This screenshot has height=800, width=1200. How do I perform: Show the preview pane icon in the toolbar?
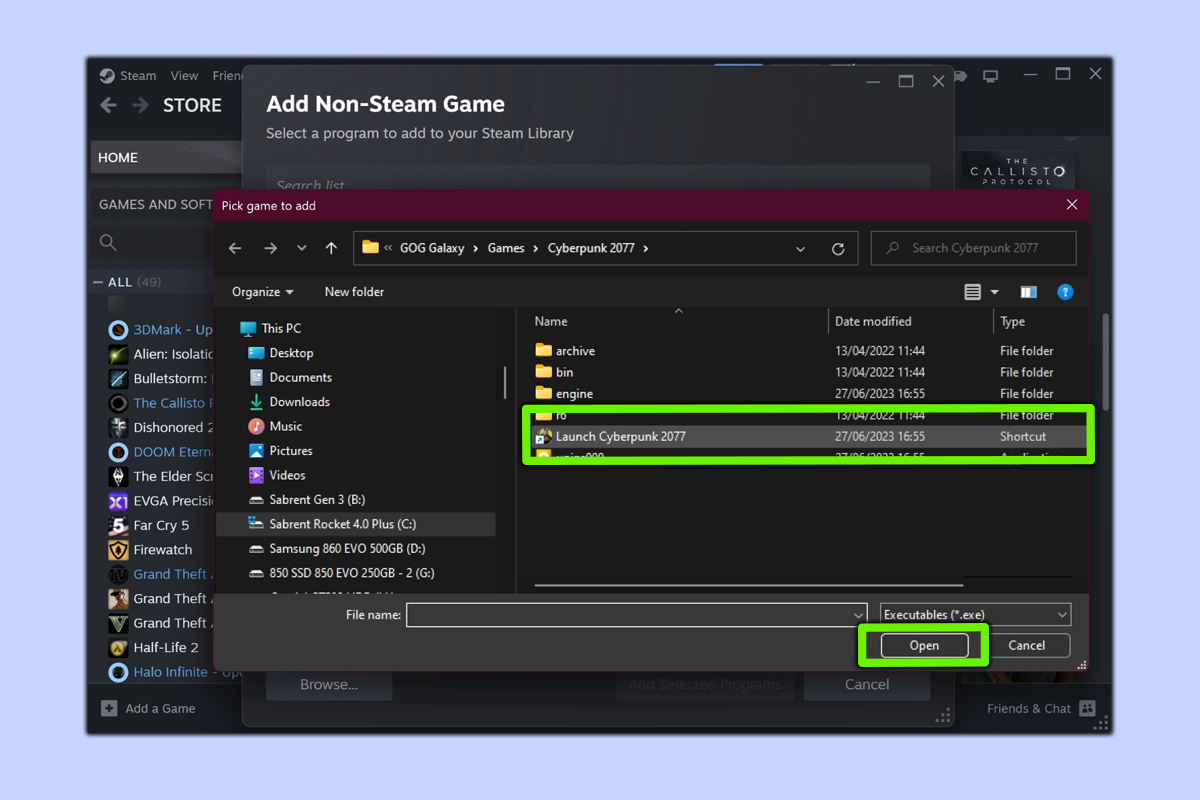tap(1028, 291)
